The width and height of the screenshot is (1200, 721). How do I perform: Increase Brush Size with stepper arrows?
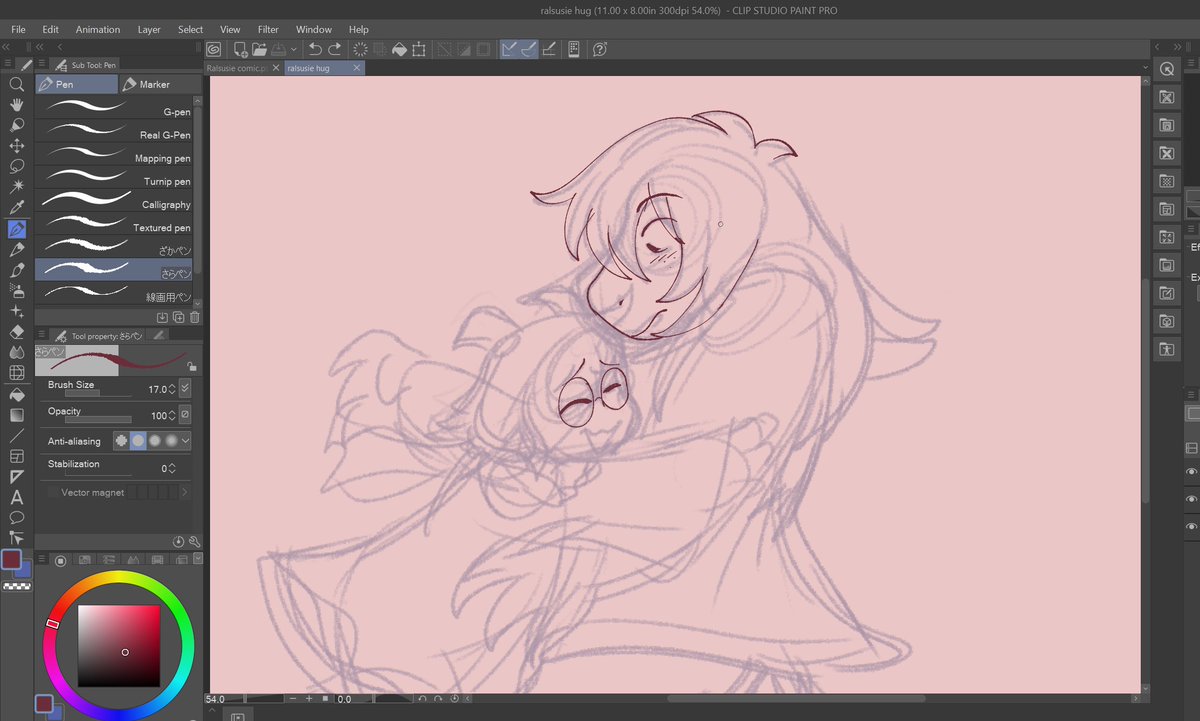pyautogui.click(x=172, y=388)
